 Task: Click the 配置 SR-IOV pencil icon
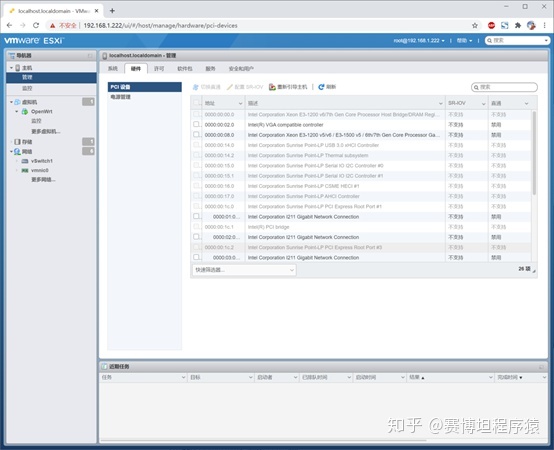230,87
